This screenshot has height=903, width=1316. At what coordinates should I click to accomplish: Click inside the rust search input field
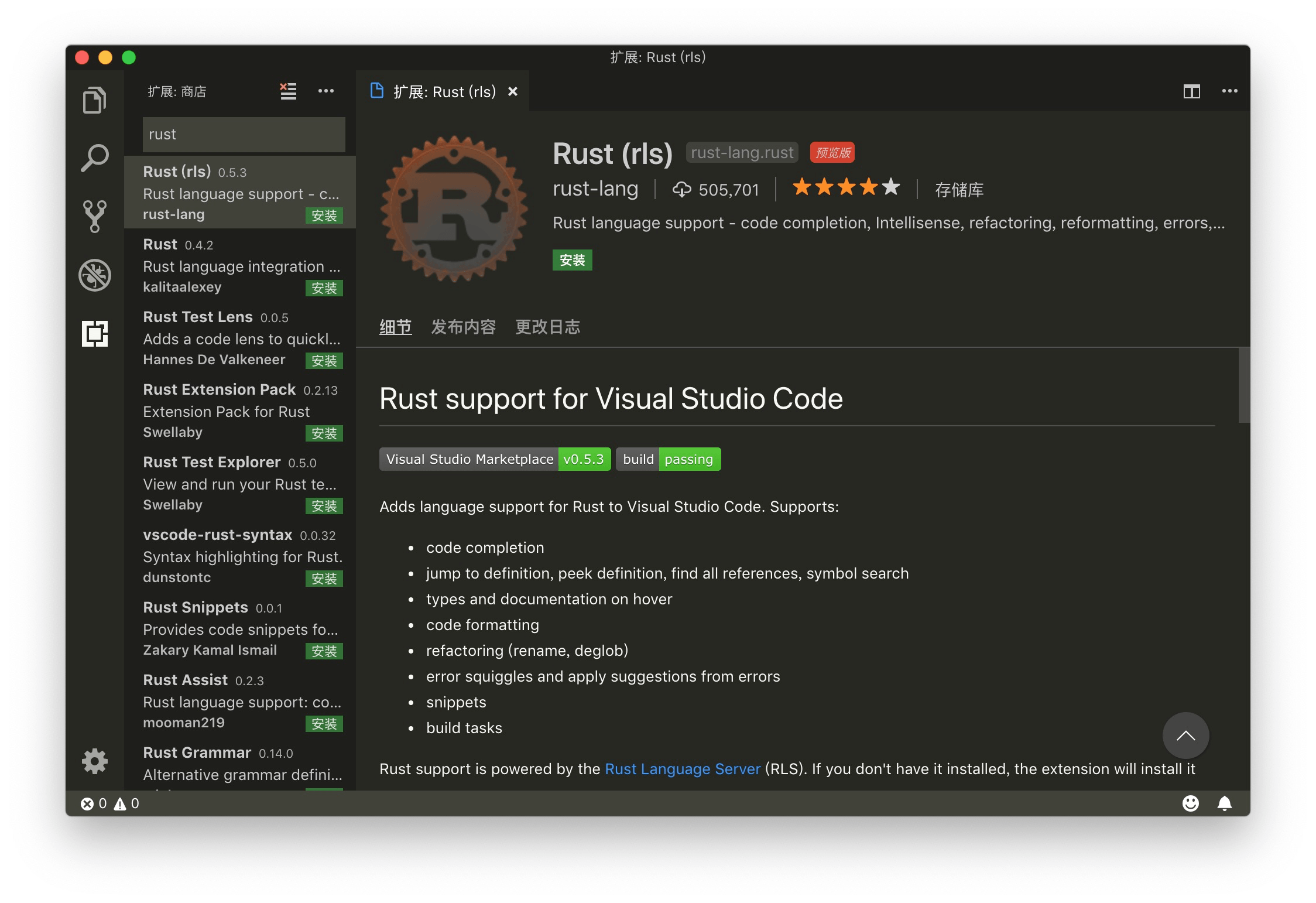click(244, 134)
